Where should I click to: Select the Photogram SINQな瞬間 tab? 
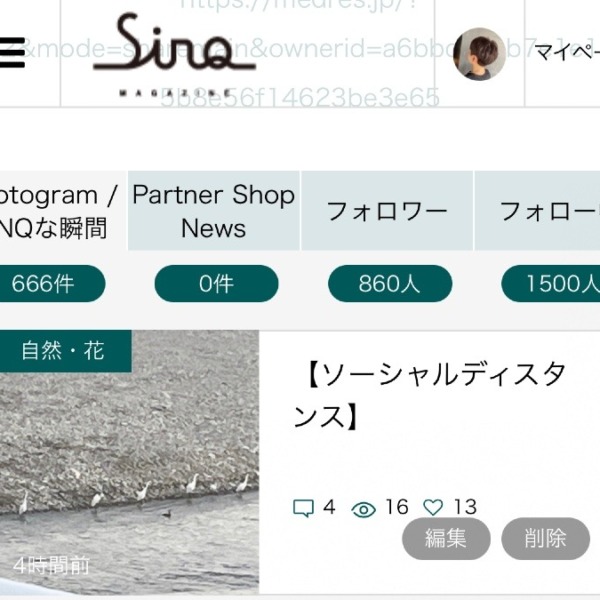[59, 211]
